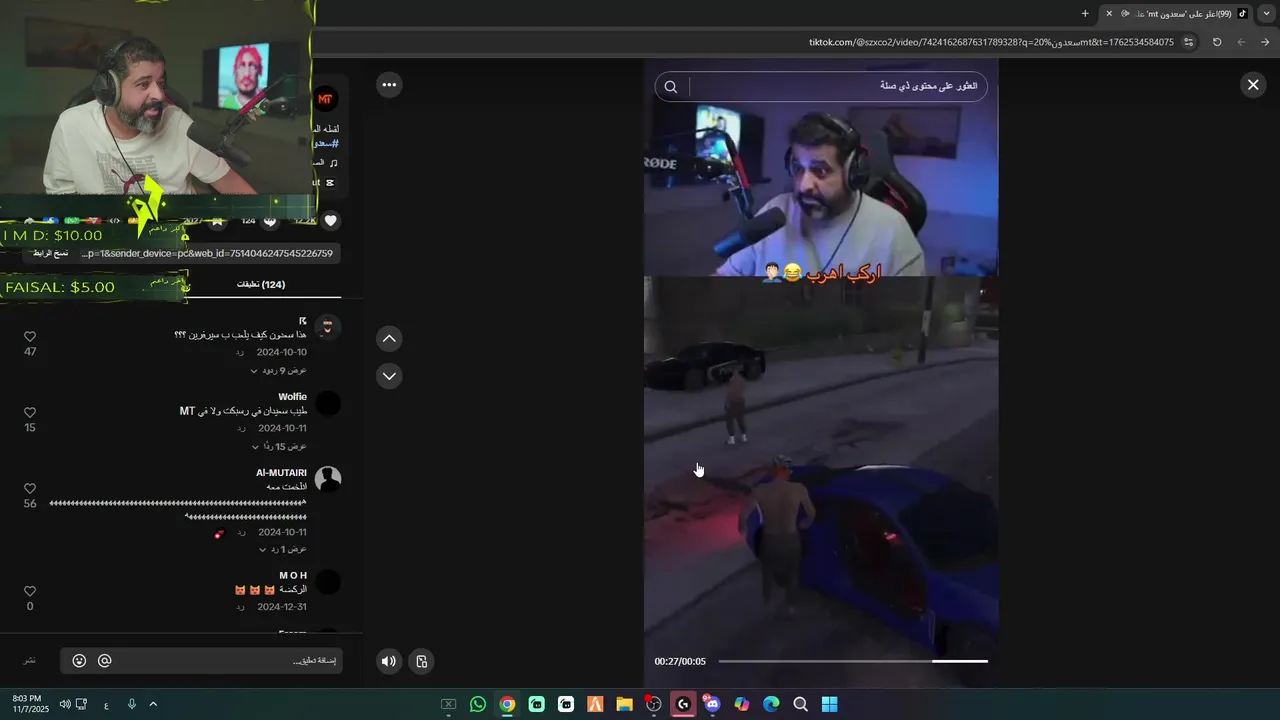Image resolution: width=1280 pixels, height=720 pixels.
Task: Open a new browser tab
Action: coord(1085,13)
